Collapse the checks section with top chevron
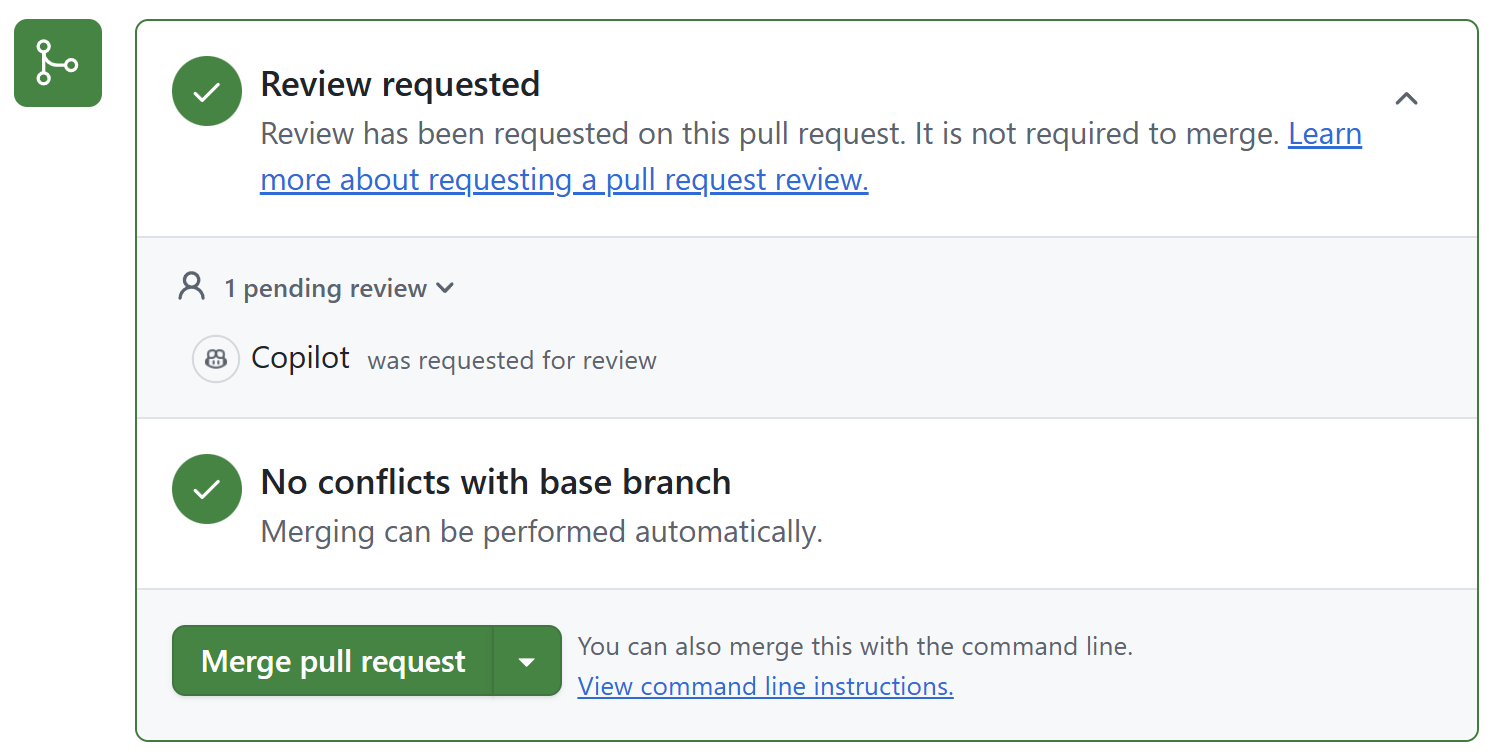1494x756 pixels. pos(1406,99)
